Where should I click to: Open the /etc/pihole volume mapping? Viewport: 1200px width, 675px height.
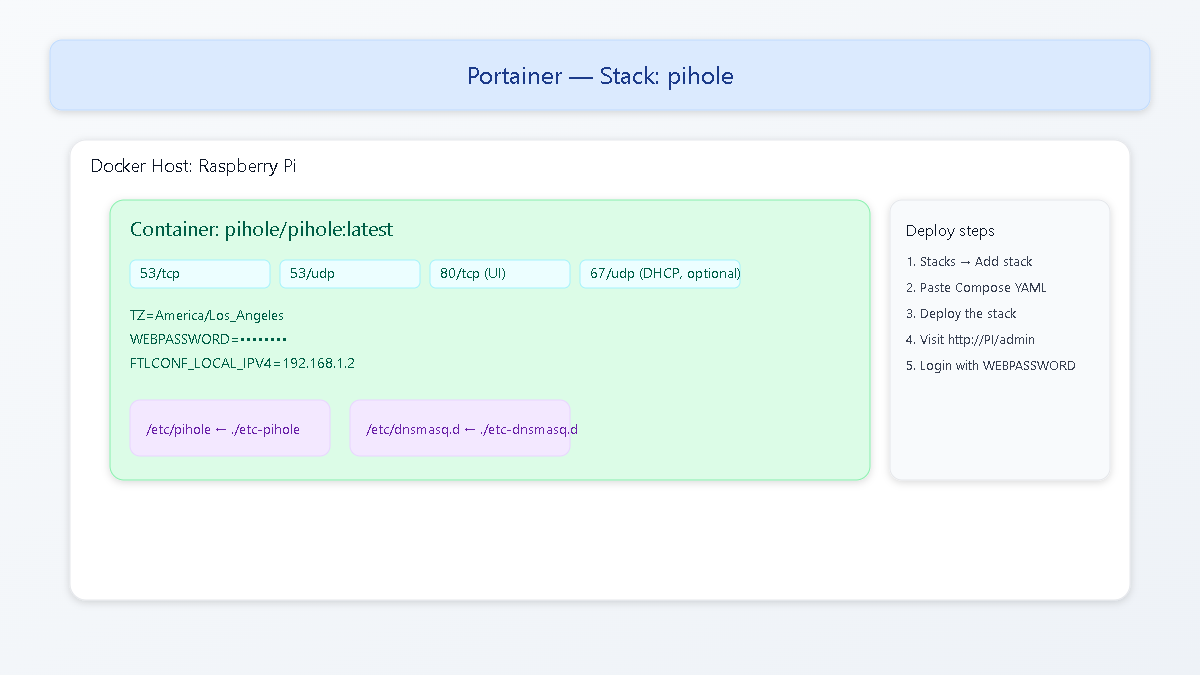click(229, 428)
